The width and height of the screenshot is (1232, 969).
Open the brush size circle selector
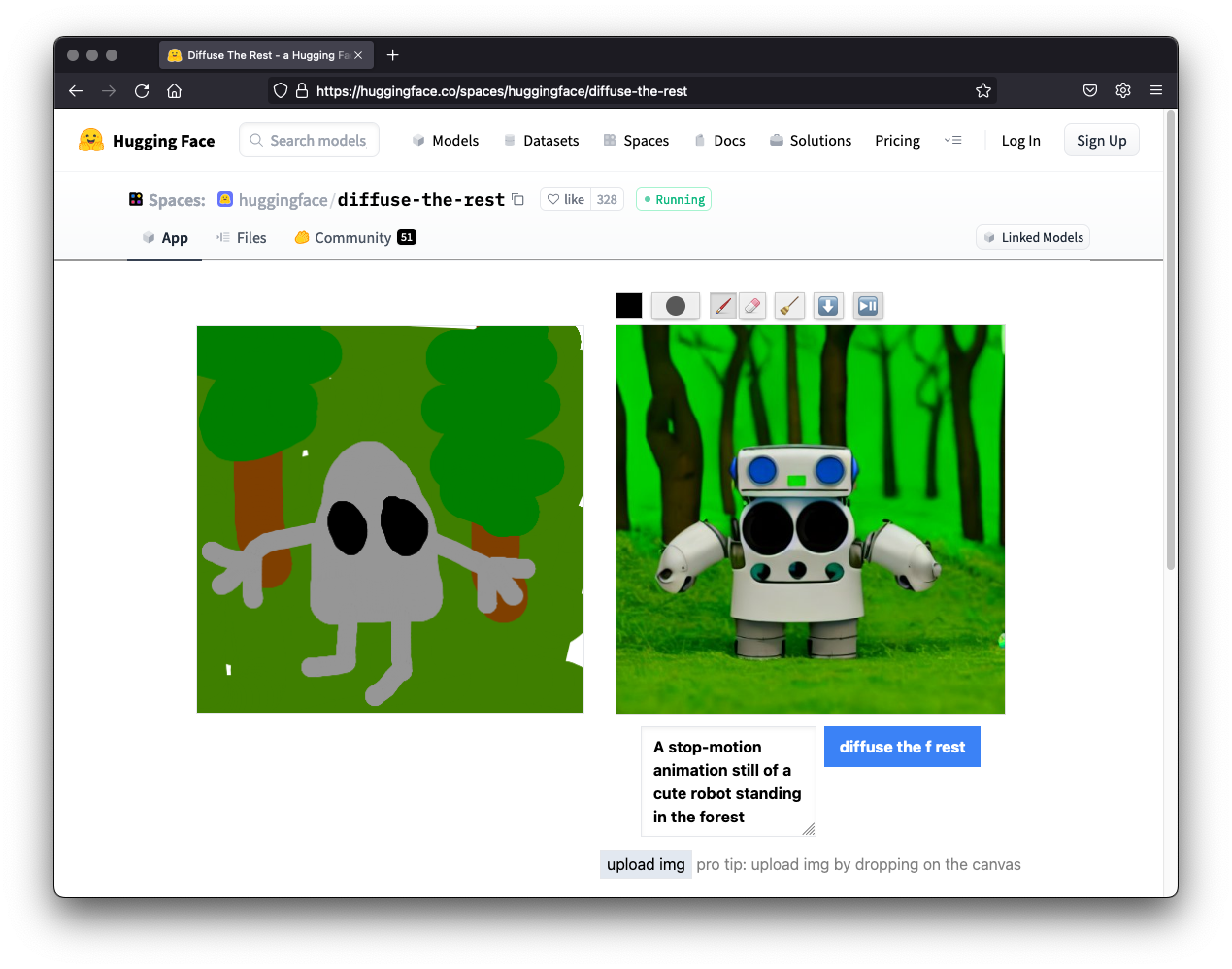click(676, 306)
